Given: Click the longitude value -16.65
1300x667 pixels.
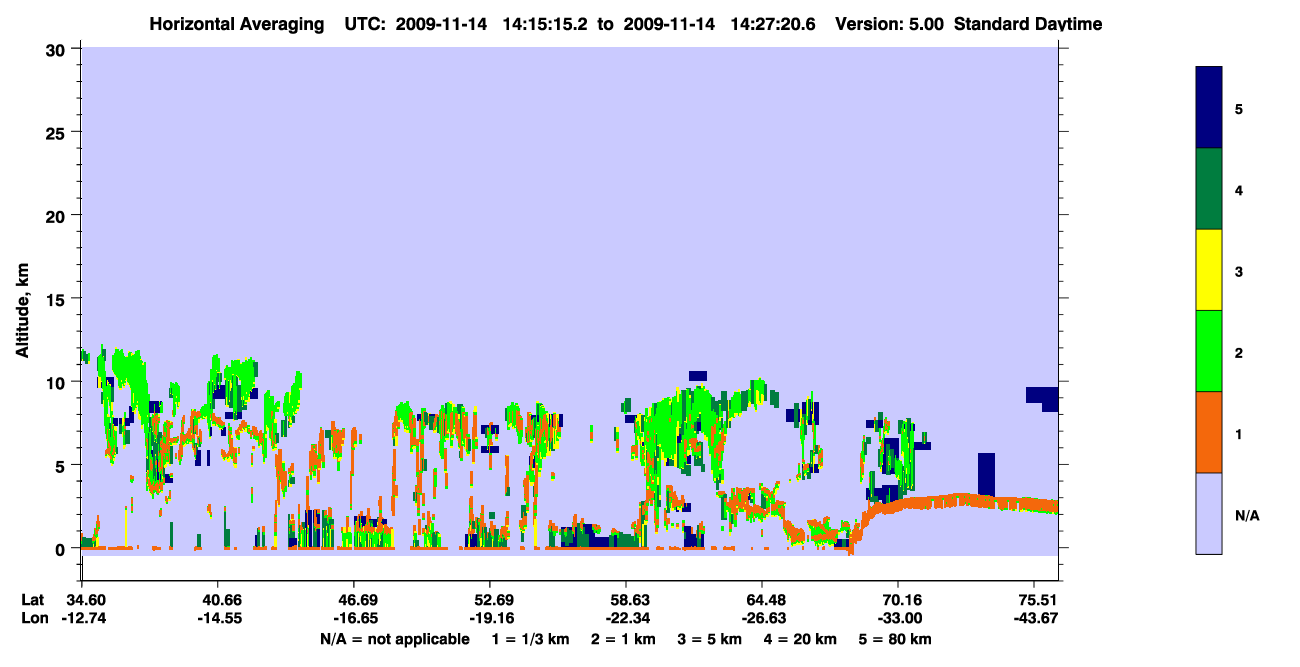Looking at the screenshot, I should click(x=354, y=619).
